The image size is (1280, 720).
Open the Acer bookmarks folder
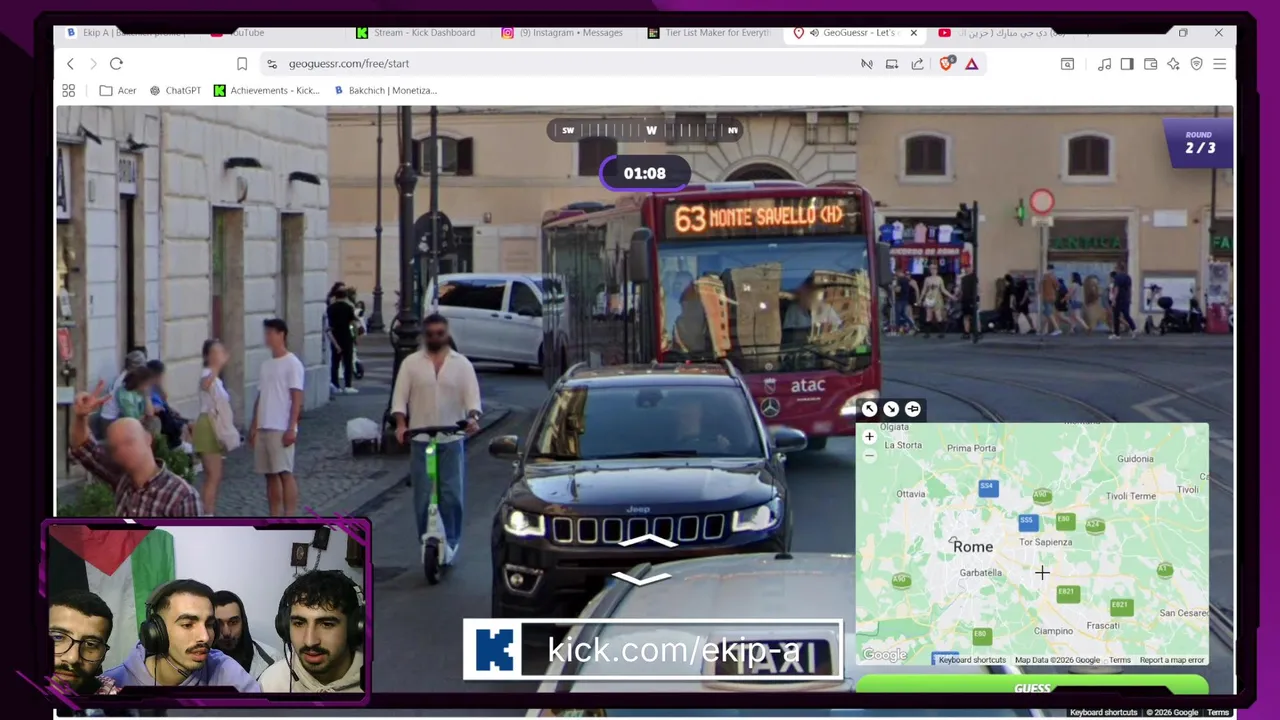point(118,90)
